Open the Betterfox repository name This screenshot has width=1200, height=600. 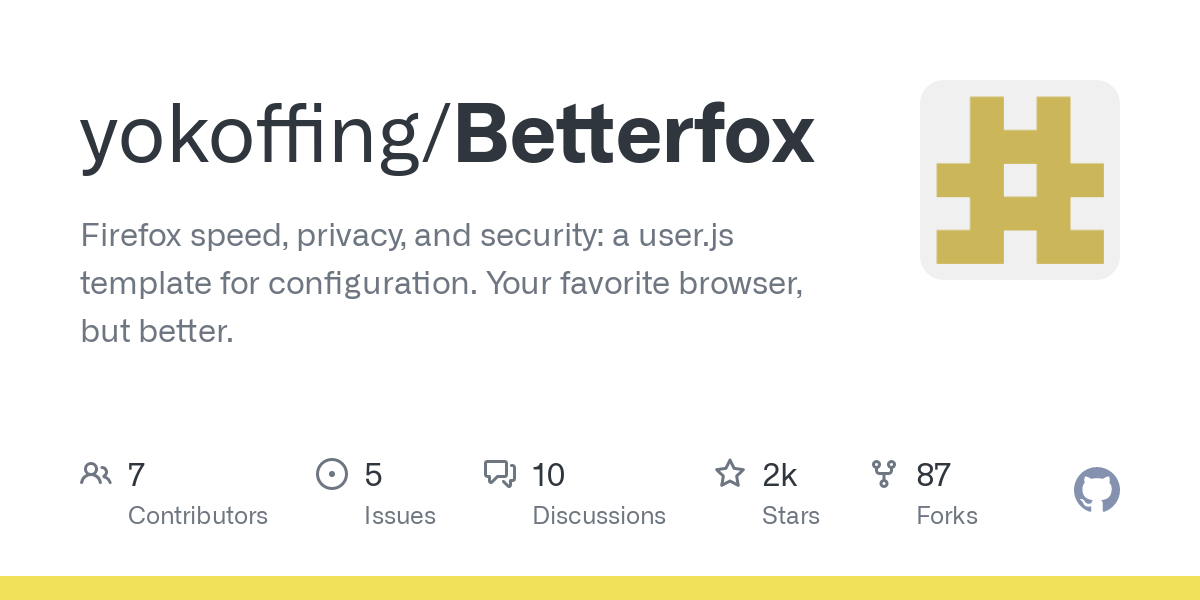635,137
